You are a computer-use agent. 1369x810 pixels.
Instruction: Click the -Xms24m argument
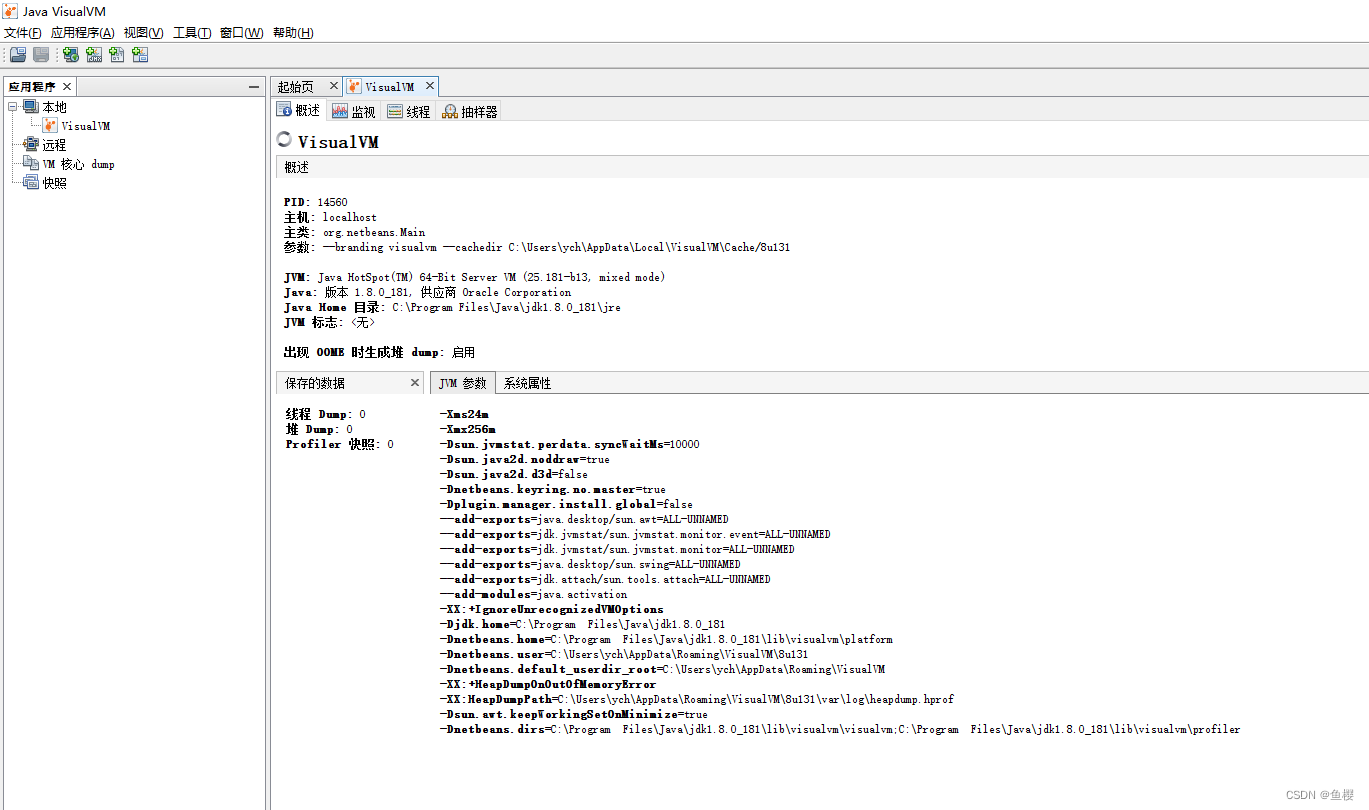tap(464, 414)
